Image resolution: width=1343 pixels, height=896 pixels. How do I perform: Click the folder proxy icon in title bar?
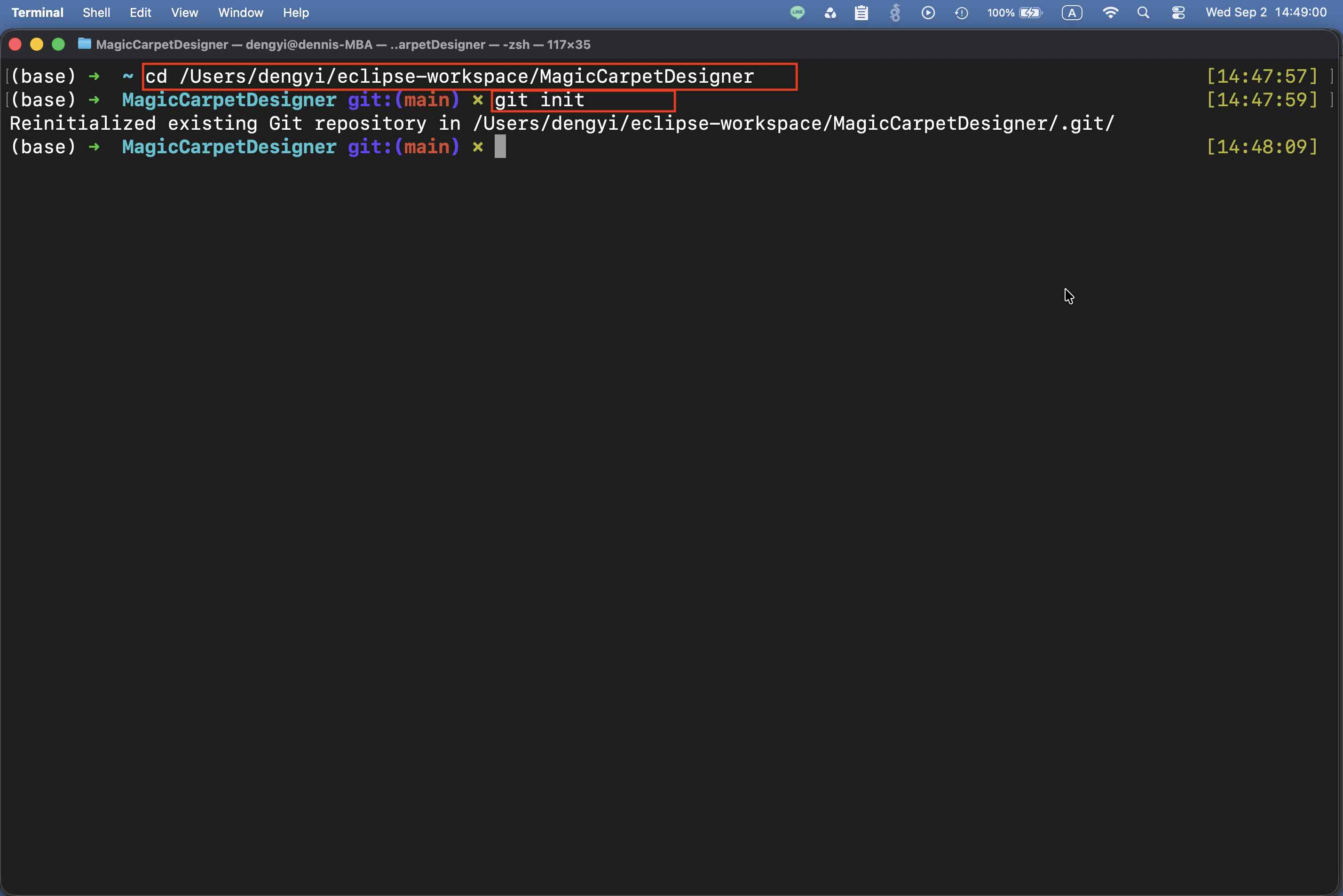(x=85, y=43)
